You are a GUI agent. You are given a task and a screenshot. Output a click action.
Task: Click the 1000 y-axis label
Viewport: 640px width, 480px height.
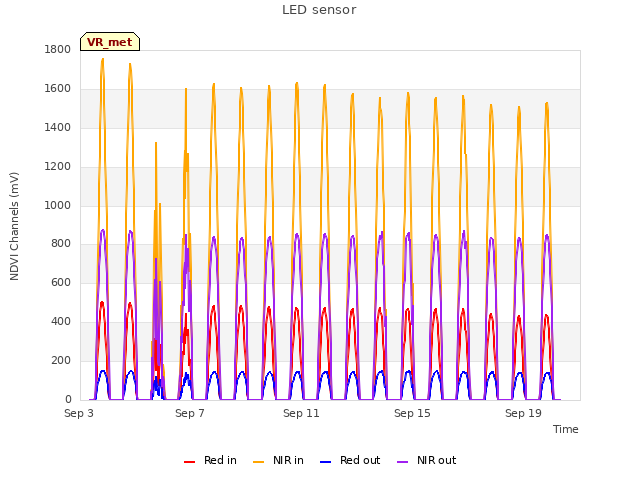pyautogui.click(x=58, y=205)
